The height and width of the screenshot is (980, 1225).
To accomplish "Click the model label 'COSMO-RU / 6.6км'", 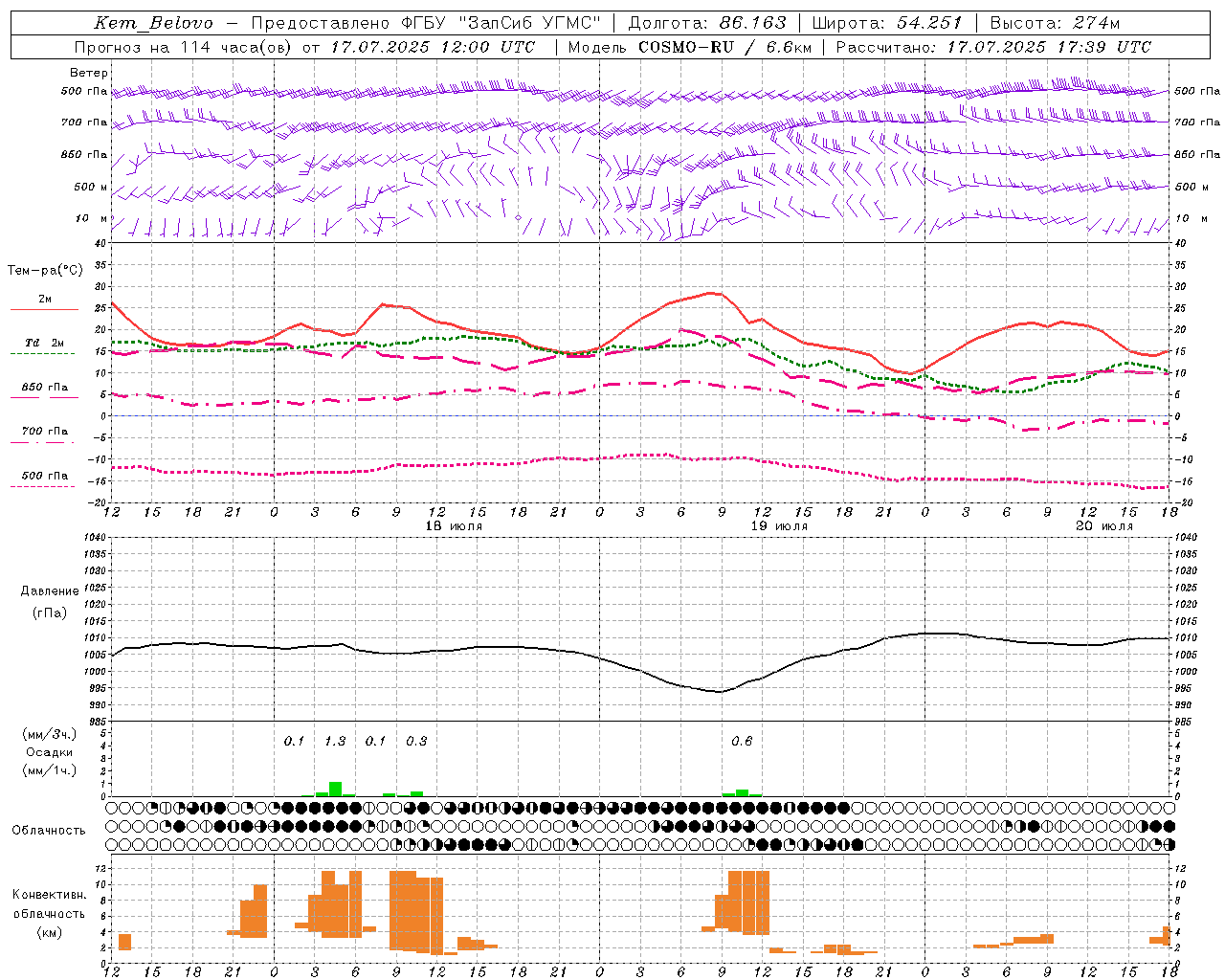I will pos(724,47).
